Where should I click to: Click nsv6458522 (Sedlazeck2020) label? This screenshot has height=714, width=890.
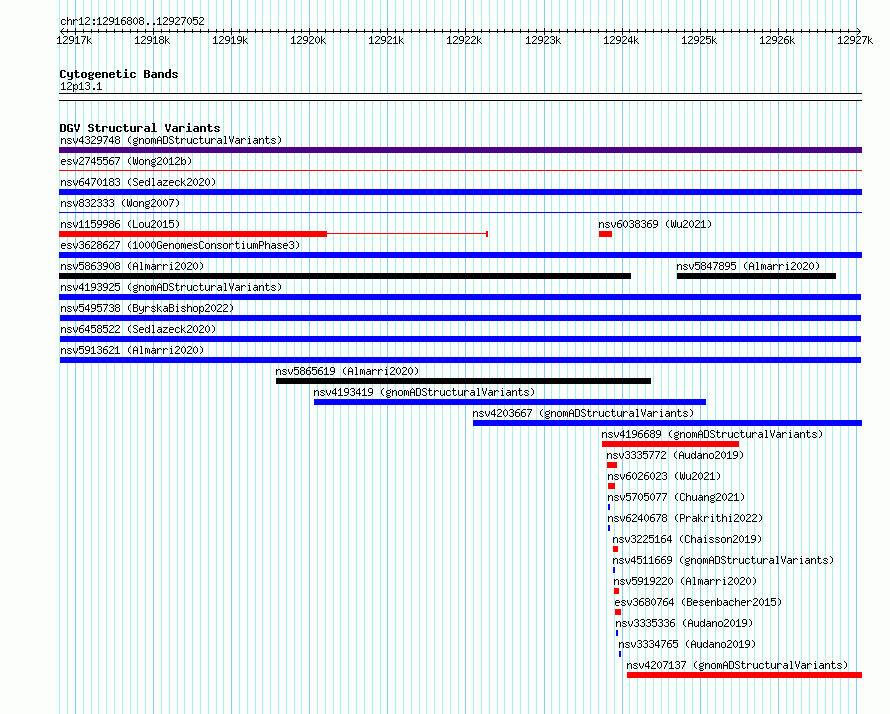[138, 329]
